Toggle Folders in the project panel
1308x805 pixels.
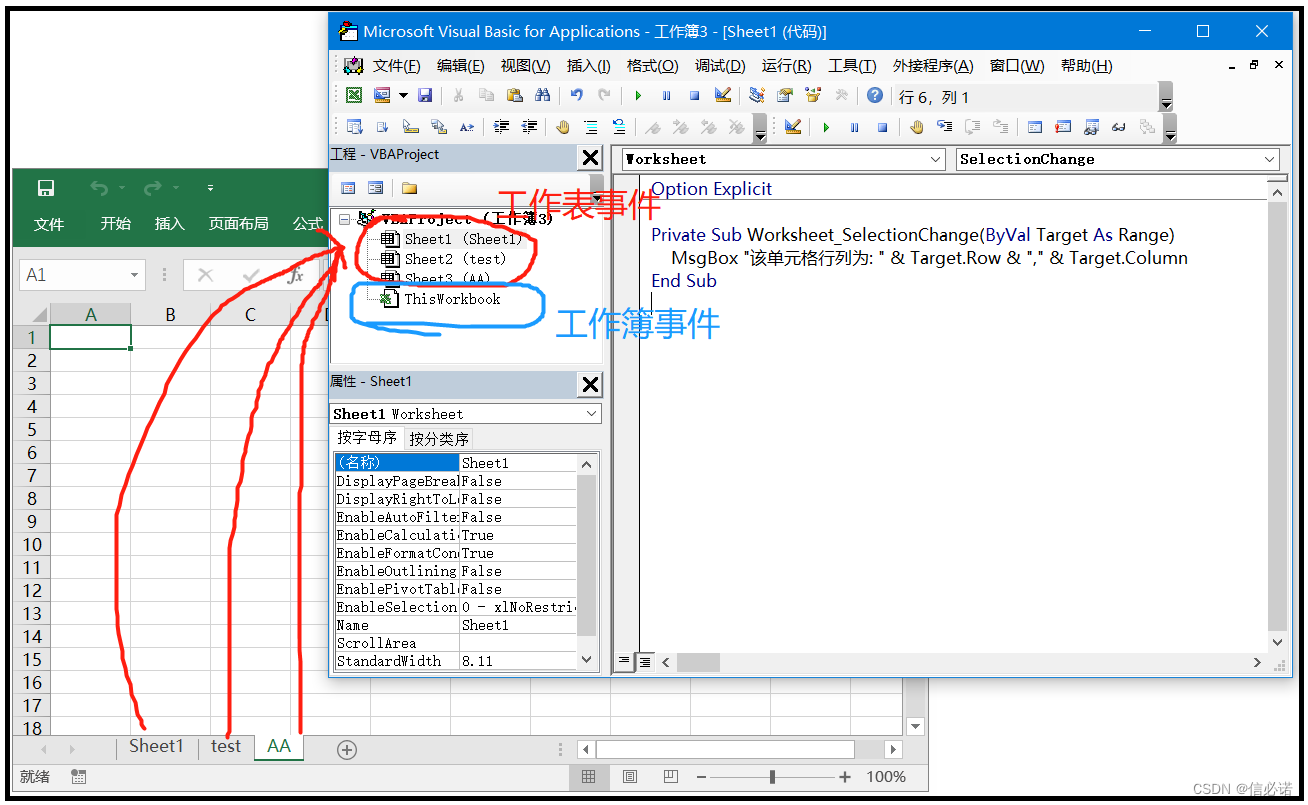coord(409,188)
